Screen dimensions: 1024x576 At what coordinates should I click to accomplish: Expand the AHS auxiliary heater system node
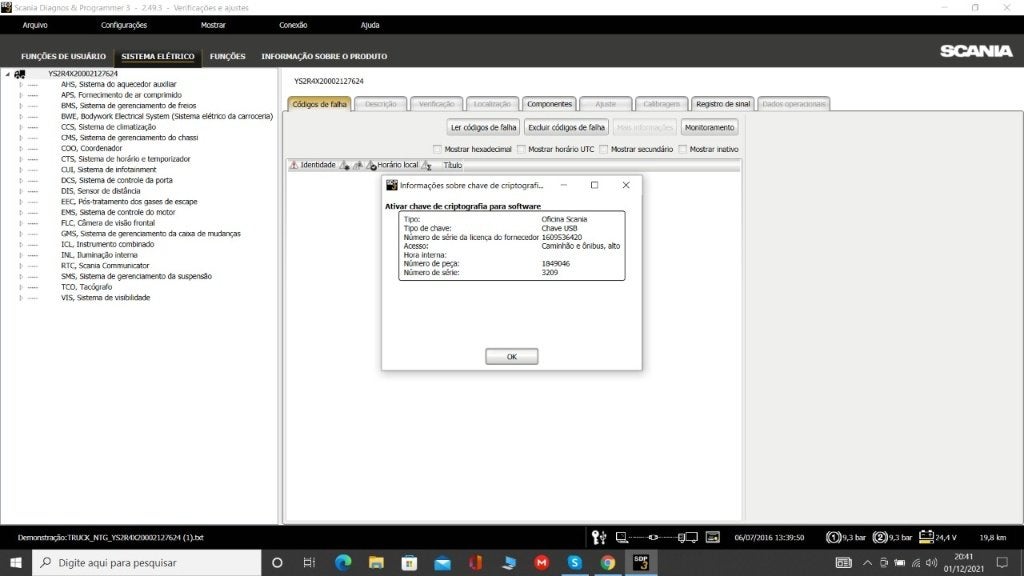[21, 84]
